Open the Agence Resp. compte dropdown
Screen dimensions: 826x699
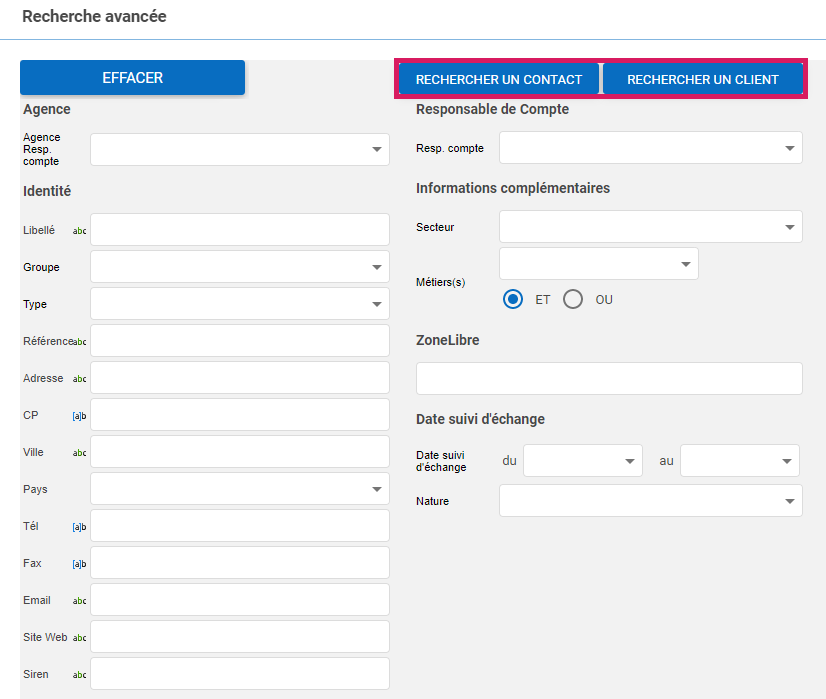(240, 149)
